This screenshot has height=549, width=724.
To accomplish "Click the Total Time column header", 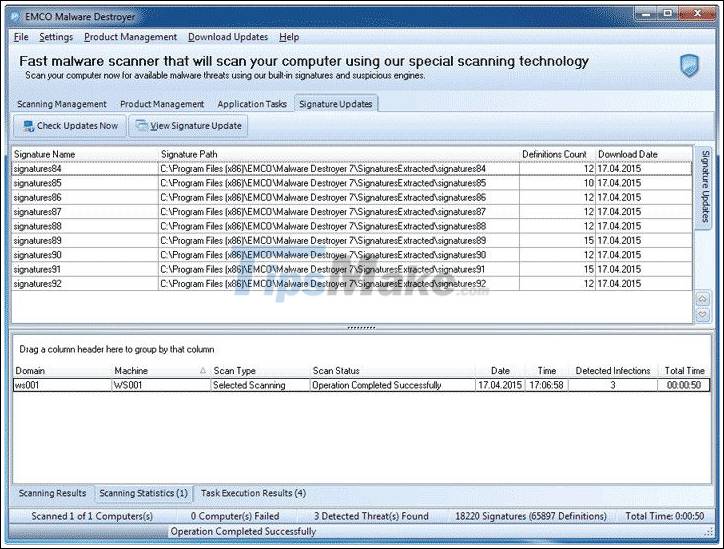I will [684, 371].
